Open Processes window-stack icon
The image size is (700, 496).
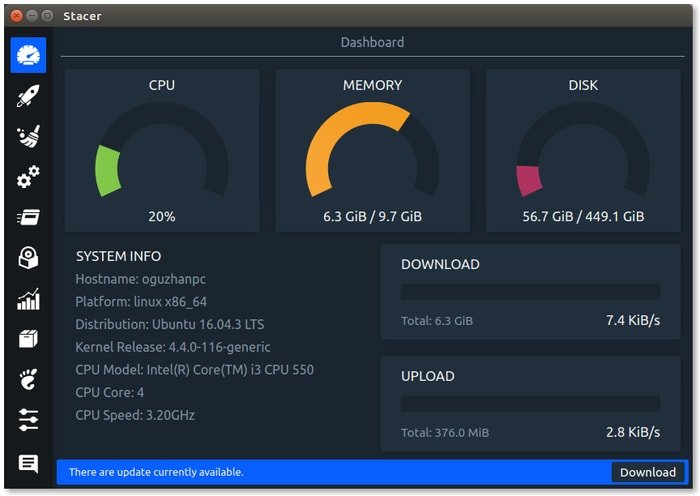pos(28,217)
